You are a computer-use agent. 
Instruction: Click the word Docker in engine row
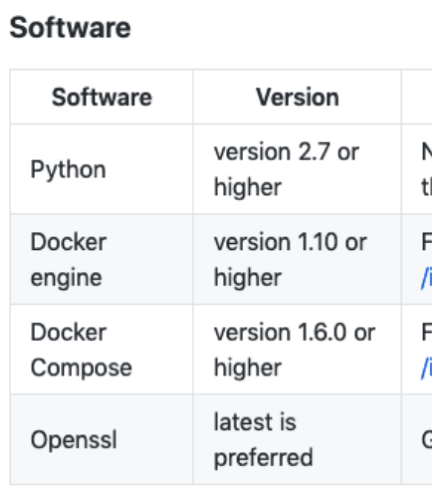68,242
